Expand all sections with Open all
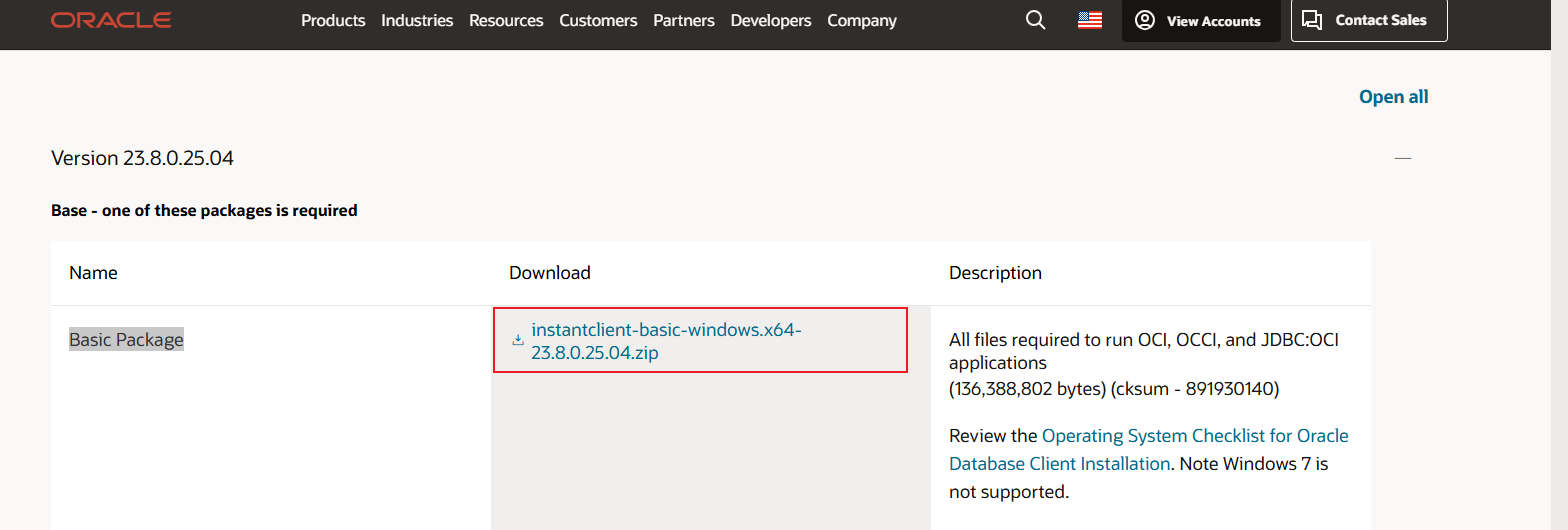This screenshot has height=530, width=1568. coord(1393,97)
